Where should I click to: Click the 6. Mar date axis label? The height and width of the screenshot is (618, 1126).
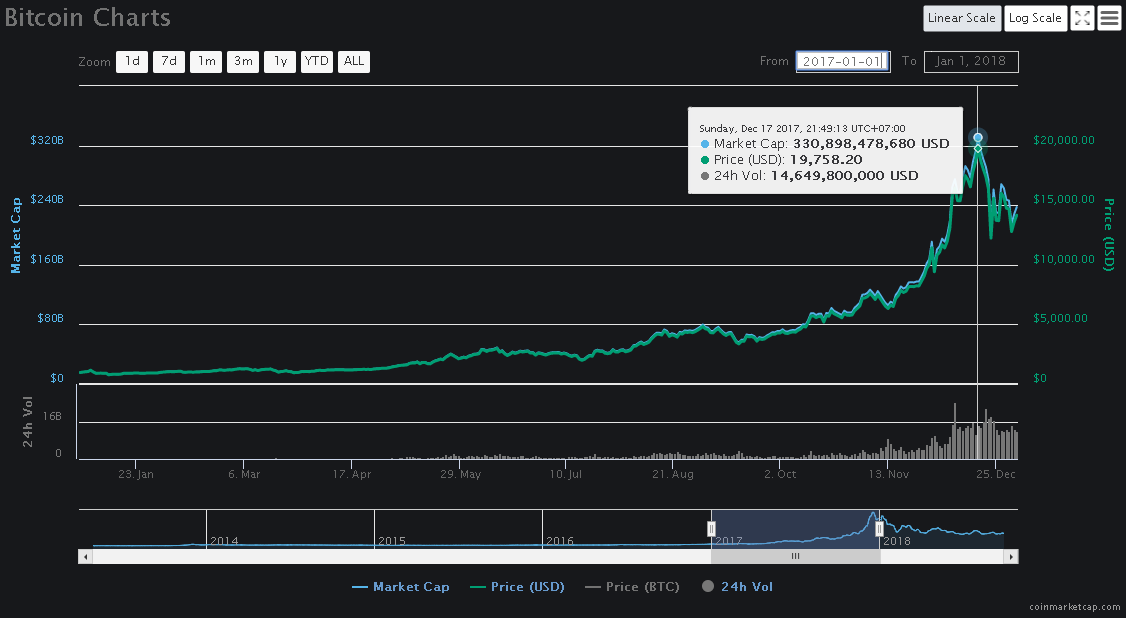coord(244,474)
